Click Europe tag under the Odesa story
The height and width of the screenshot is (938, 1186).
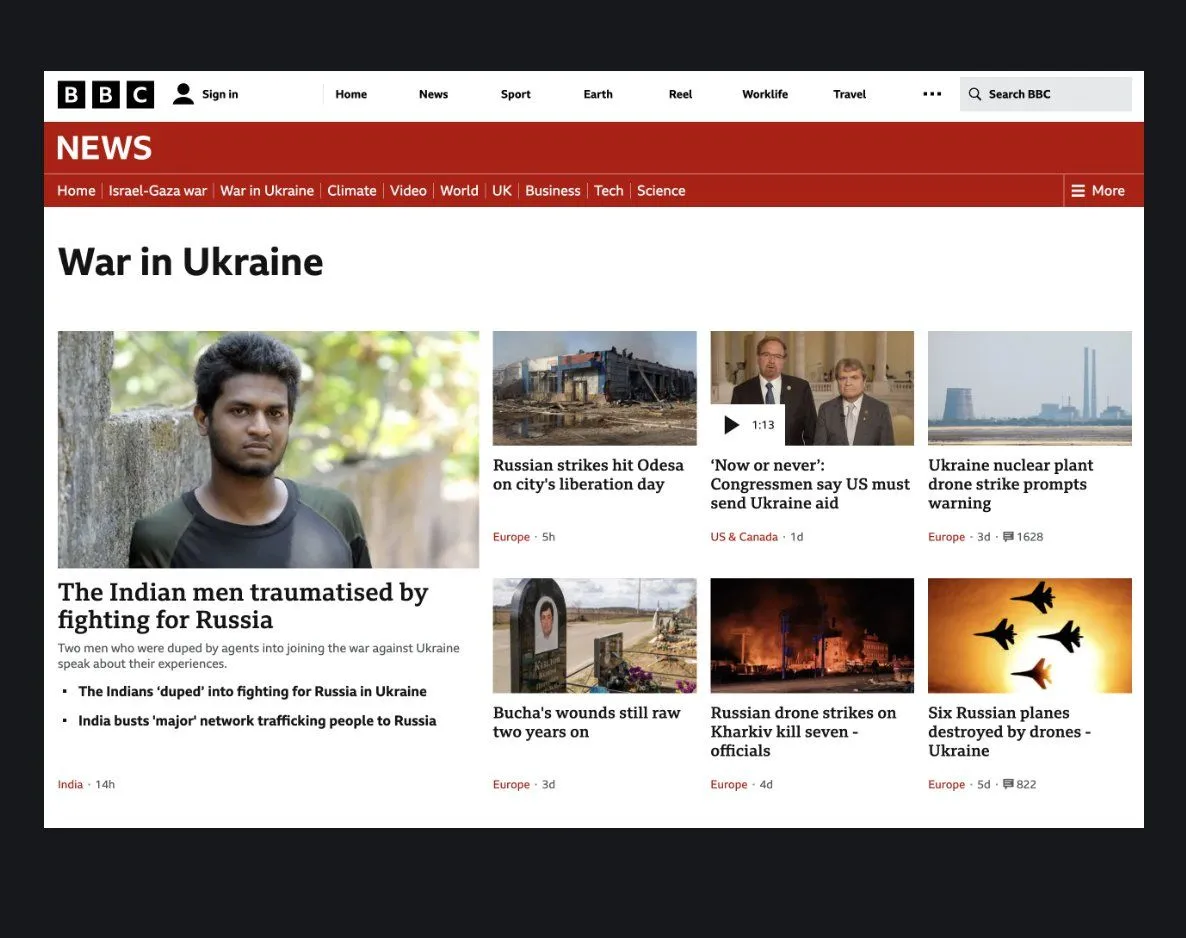click(x=511, y=536)
